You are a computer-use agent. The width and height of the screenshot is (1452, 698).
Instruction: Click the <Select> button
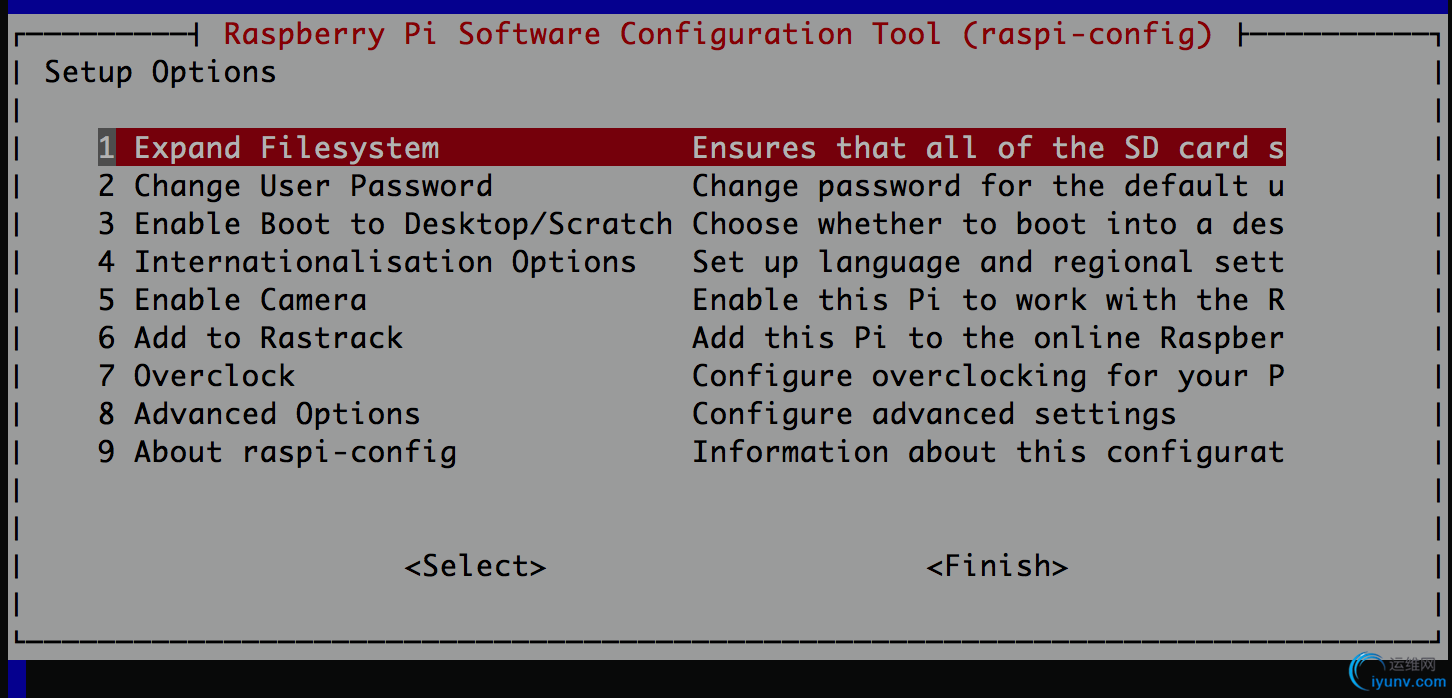coord(475,566)
